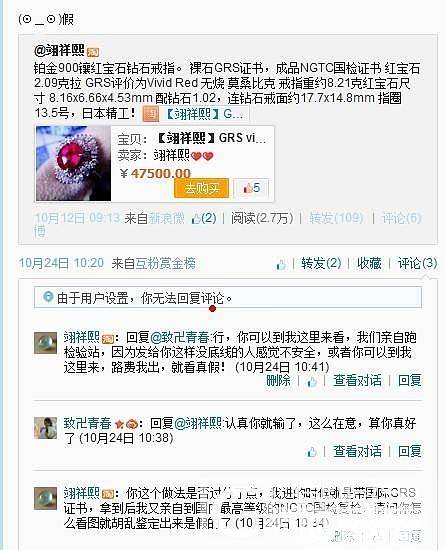
Task: Open 转发(2) repost link
Action: click(x=321, y=263)
